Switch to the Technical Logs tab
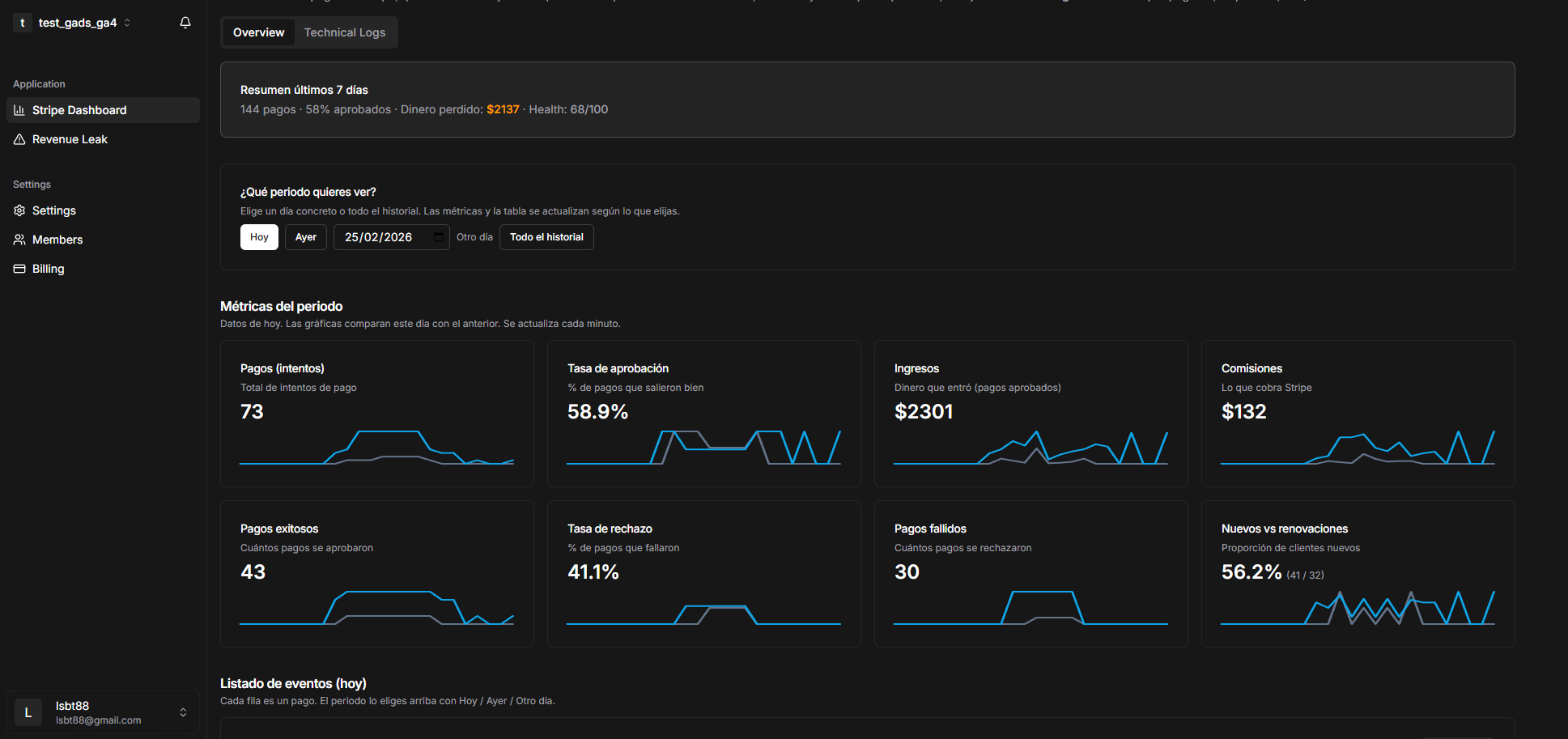 pos(345,32)
